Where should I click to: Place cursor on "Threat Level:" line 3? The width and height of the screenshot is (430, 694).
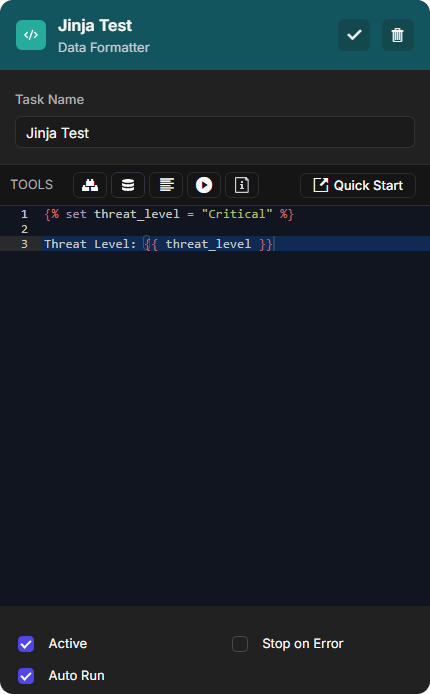click(x=90, y=244)
